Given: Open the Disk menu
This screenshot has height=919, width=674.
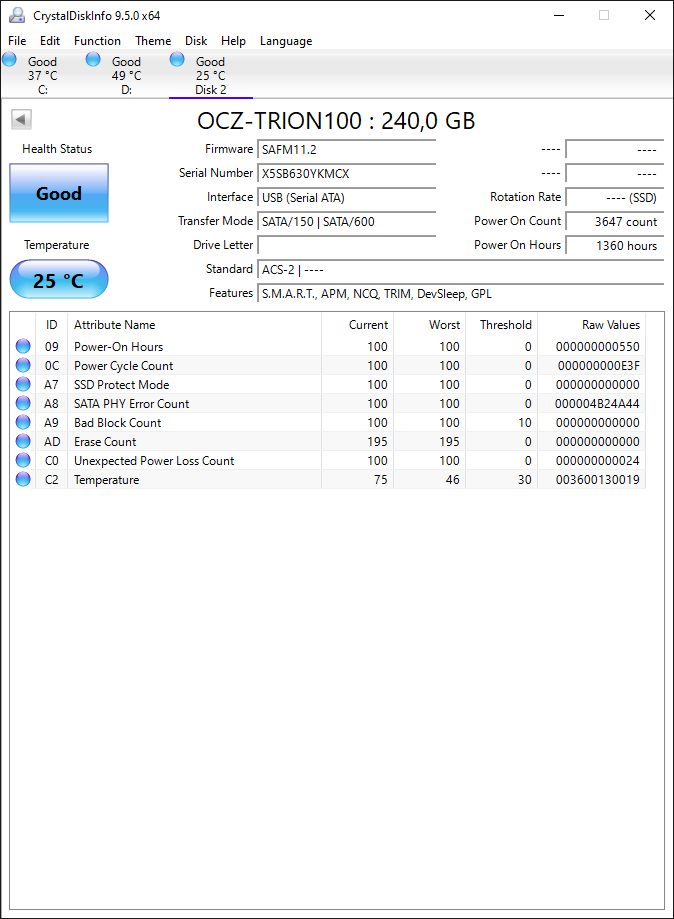Looking at the screenshot, I should coord(196,40).
